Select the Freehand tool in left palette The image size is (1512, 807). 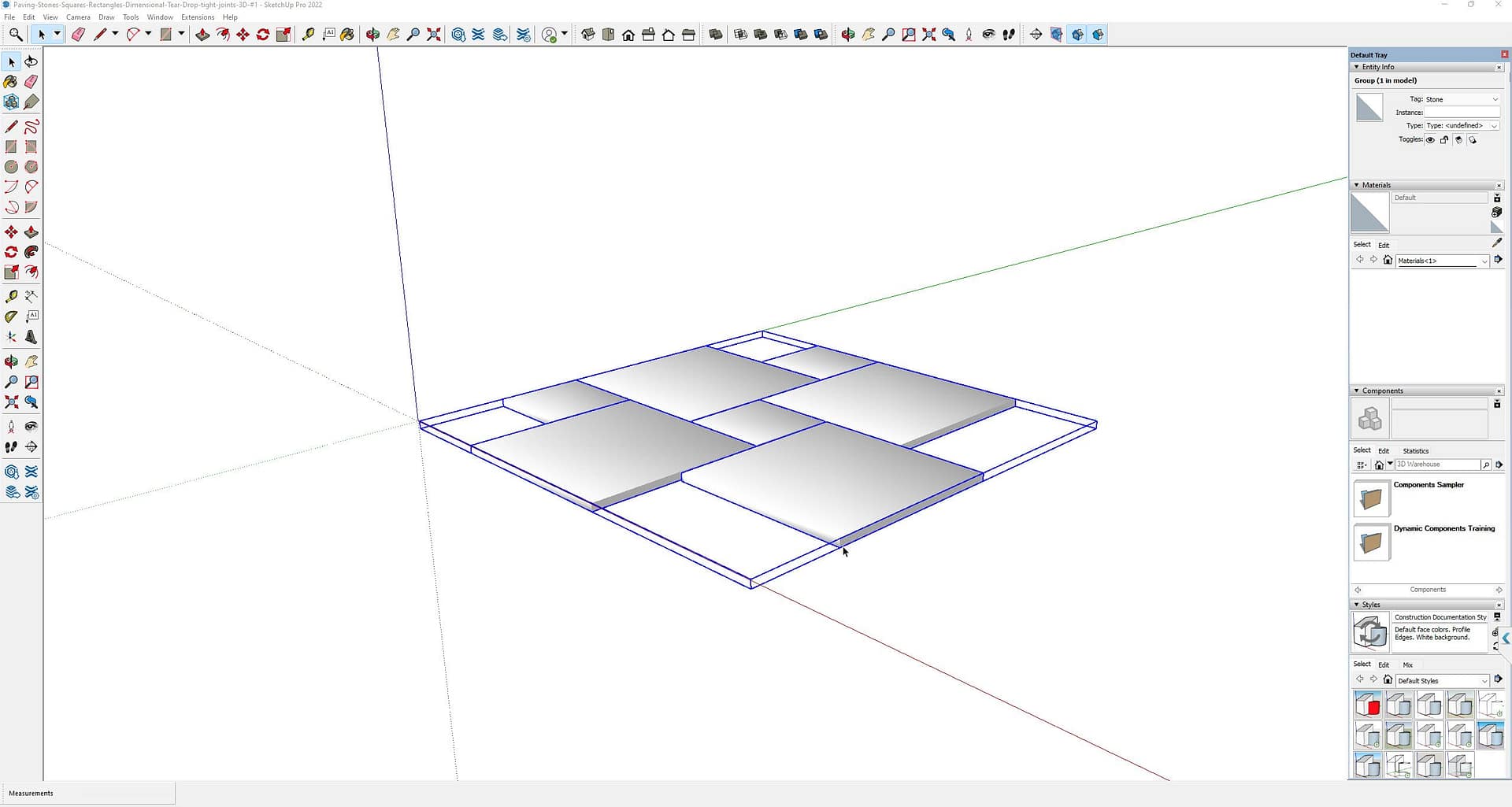(31, 127)
